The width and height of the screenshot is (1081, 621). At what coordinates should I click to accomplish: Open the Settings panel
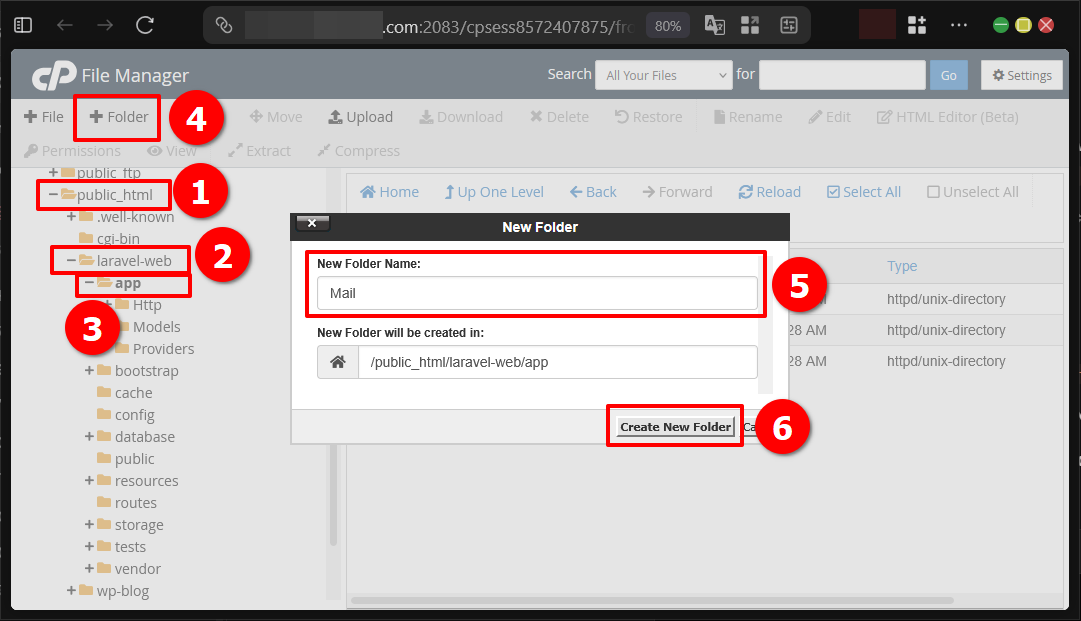[1021, 75]
